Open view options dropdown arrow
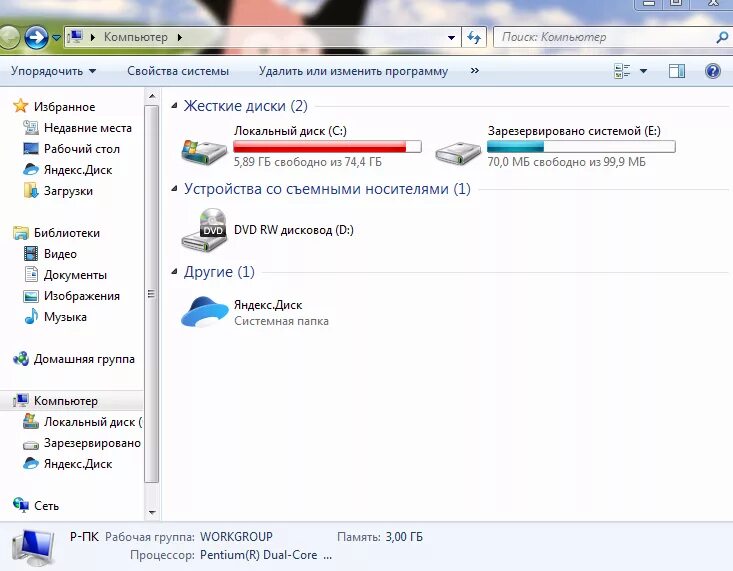The width and height of the screenshot is (733, 571). pyautogui.click(x=643, y=71)
